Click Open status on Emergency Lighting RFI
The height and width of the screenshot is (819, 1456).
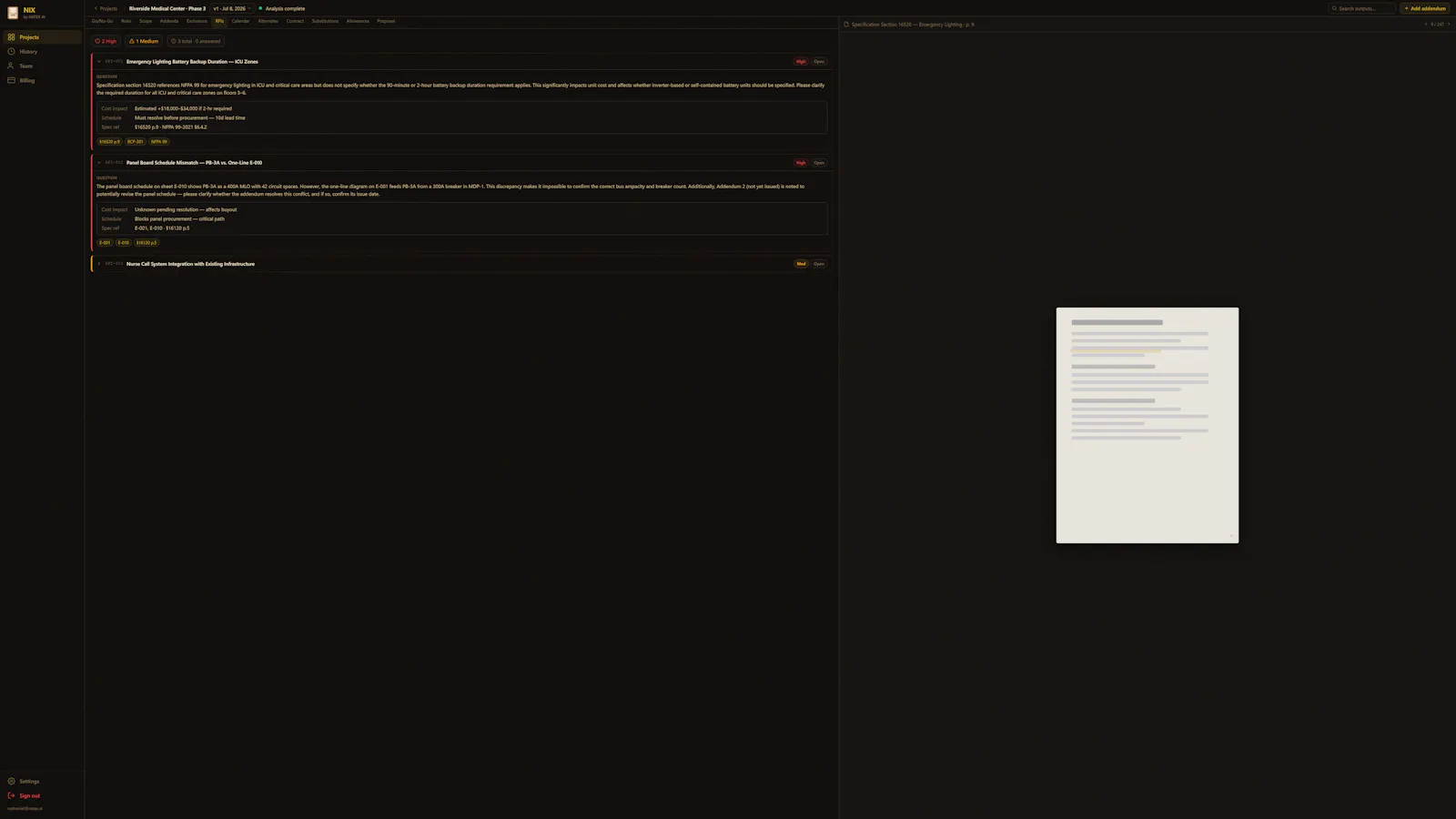click(x=819, y=62)
